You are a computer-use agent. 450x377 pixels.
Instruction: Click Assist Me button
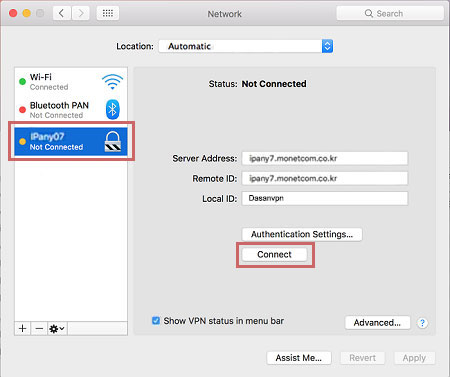pyautogui.click(x=299, y=358)
